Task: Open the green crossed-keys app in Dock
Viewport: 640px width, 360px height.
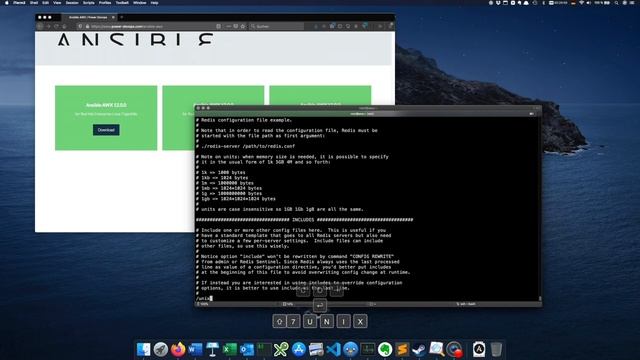Action: click(281, 349)
